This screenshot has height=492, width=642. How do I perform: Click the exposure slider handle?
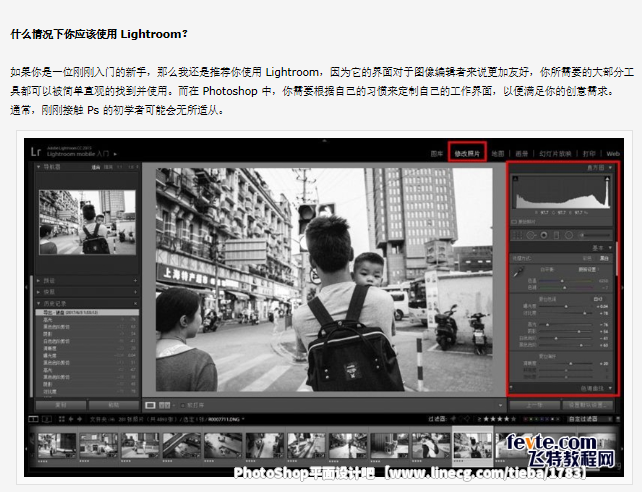click(566, 306)
